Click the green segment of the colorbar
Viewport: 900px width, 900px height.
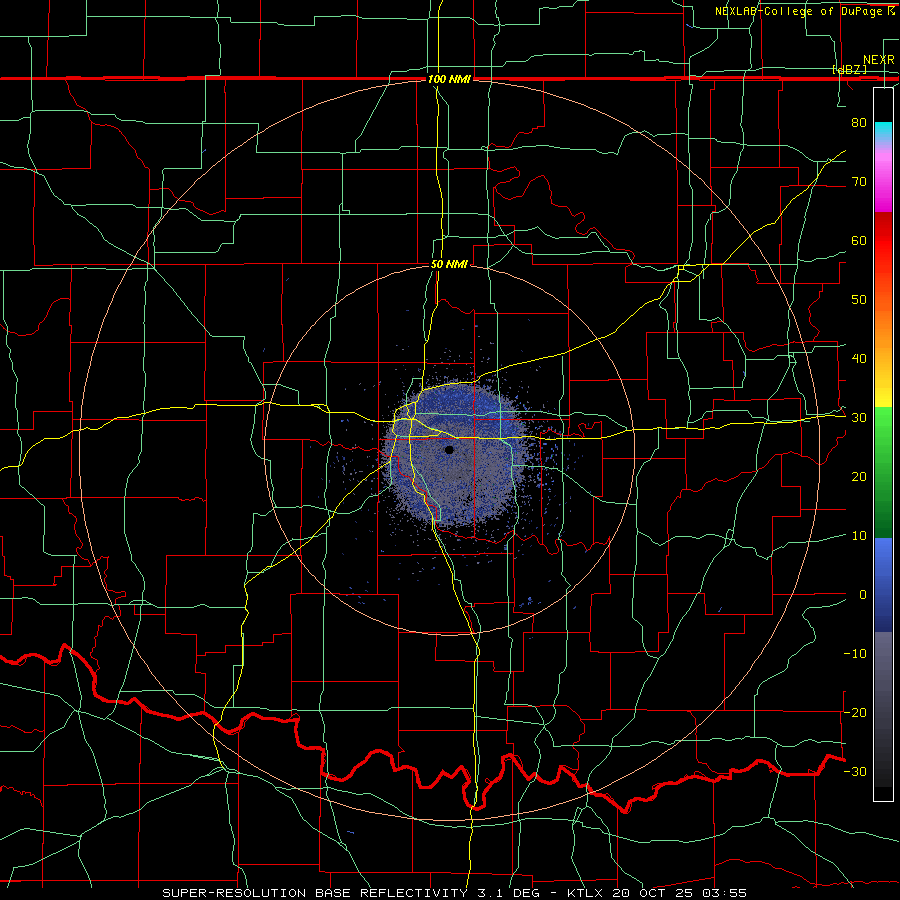[883, 472]
